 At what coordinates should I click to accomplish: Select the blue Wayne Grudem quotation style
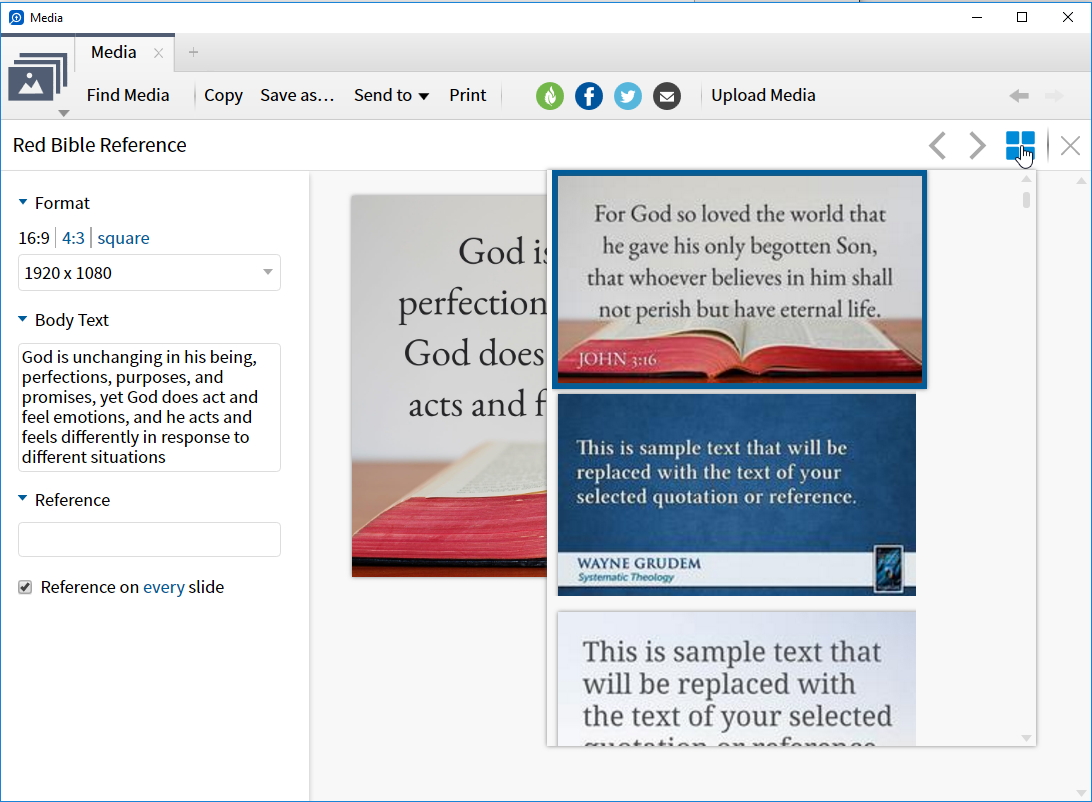coord(737,495)
